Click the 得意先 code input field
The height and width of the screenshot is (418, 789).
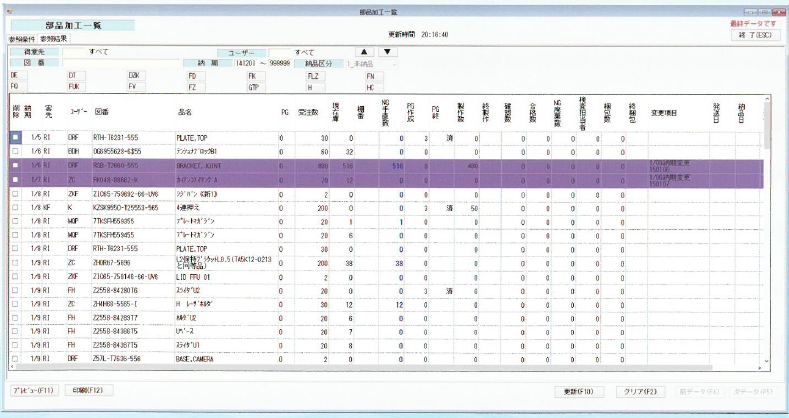74,52
